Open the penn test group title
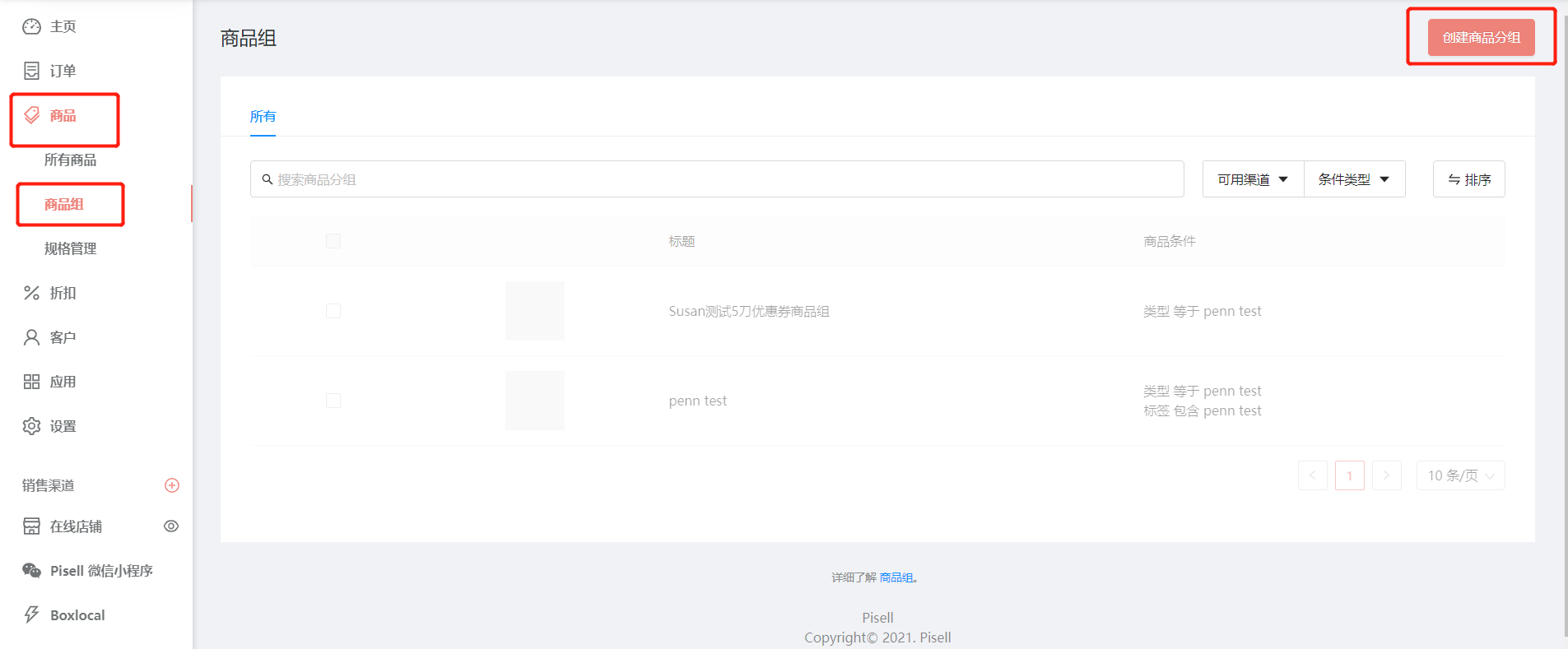Viewport: 1568px width, 649px height. coord(698,401)
